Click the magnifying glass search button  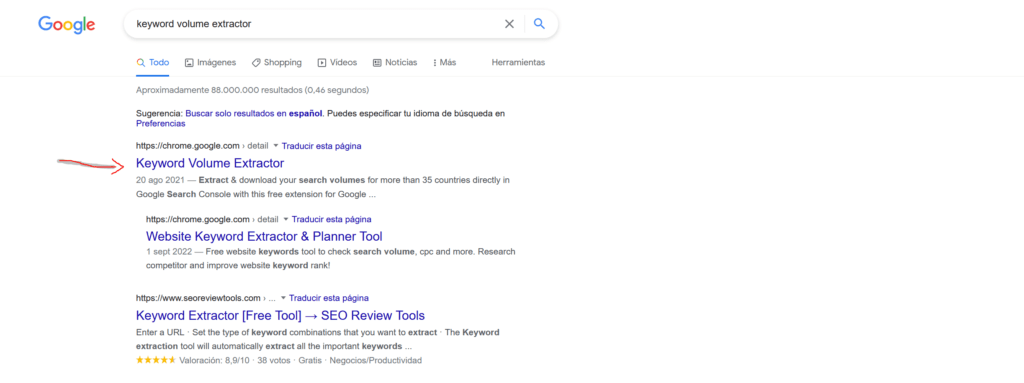tap(539, 24)
